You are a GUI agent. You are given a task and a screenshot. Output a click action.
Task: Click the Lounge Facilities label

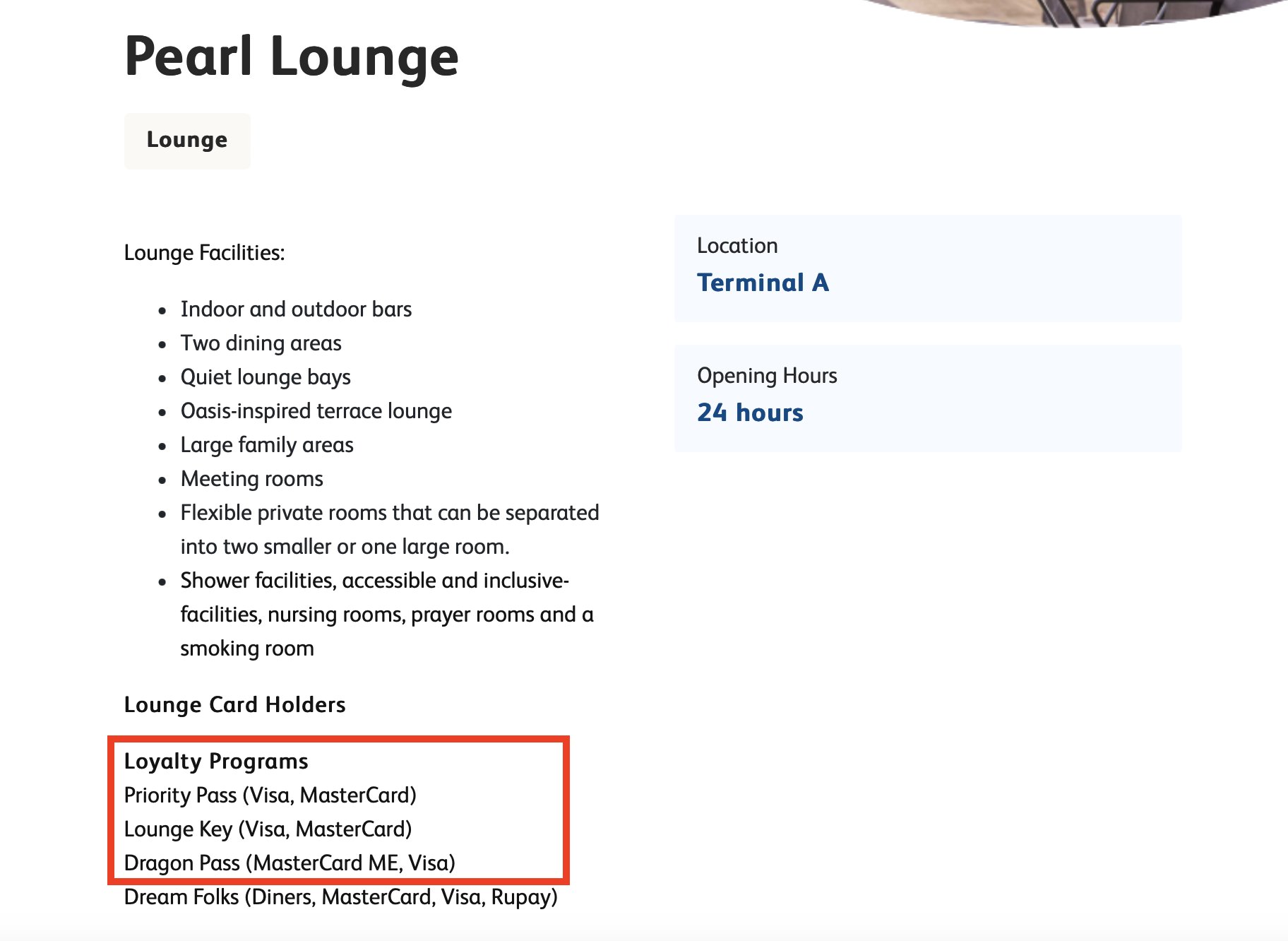[205, 253]
